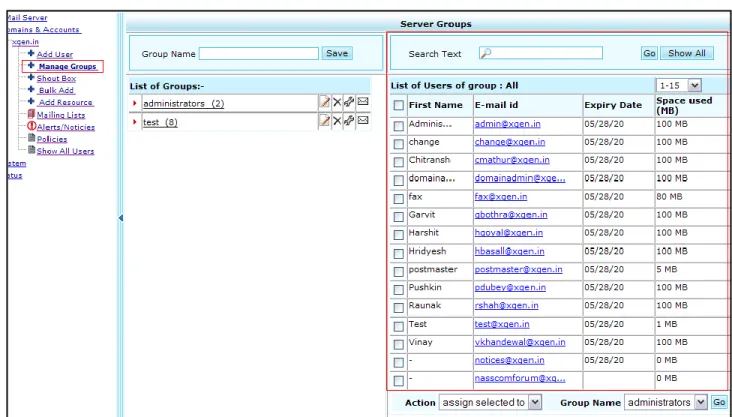Click the magnifier icon in Search Text field

coord(486,53)
